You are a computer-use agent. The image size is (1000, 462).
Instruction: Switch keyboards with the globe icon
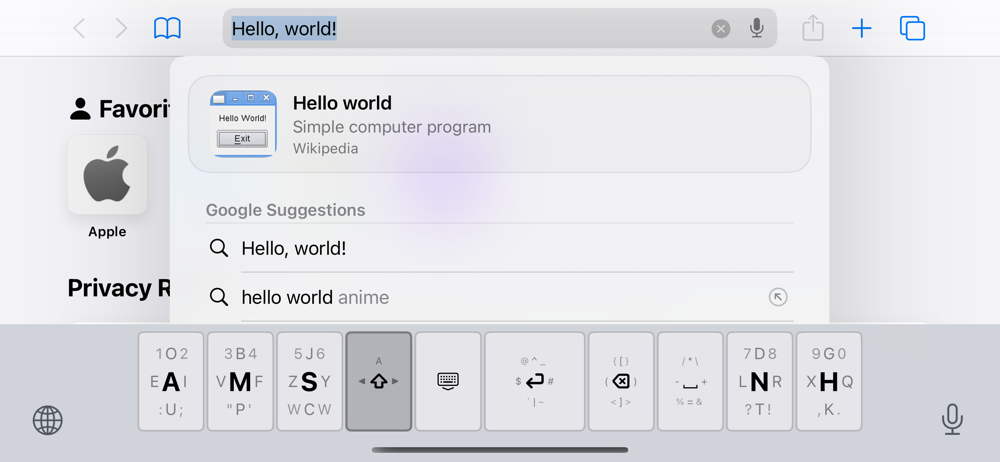point(48,421)
